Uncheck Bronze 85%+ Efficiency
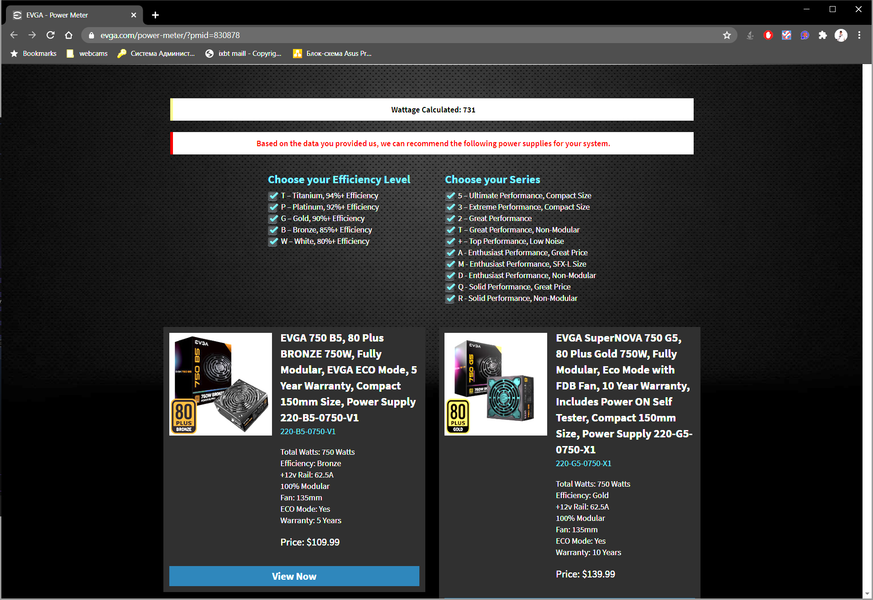This screenshot has width=873, height=600. coord(273,230)
